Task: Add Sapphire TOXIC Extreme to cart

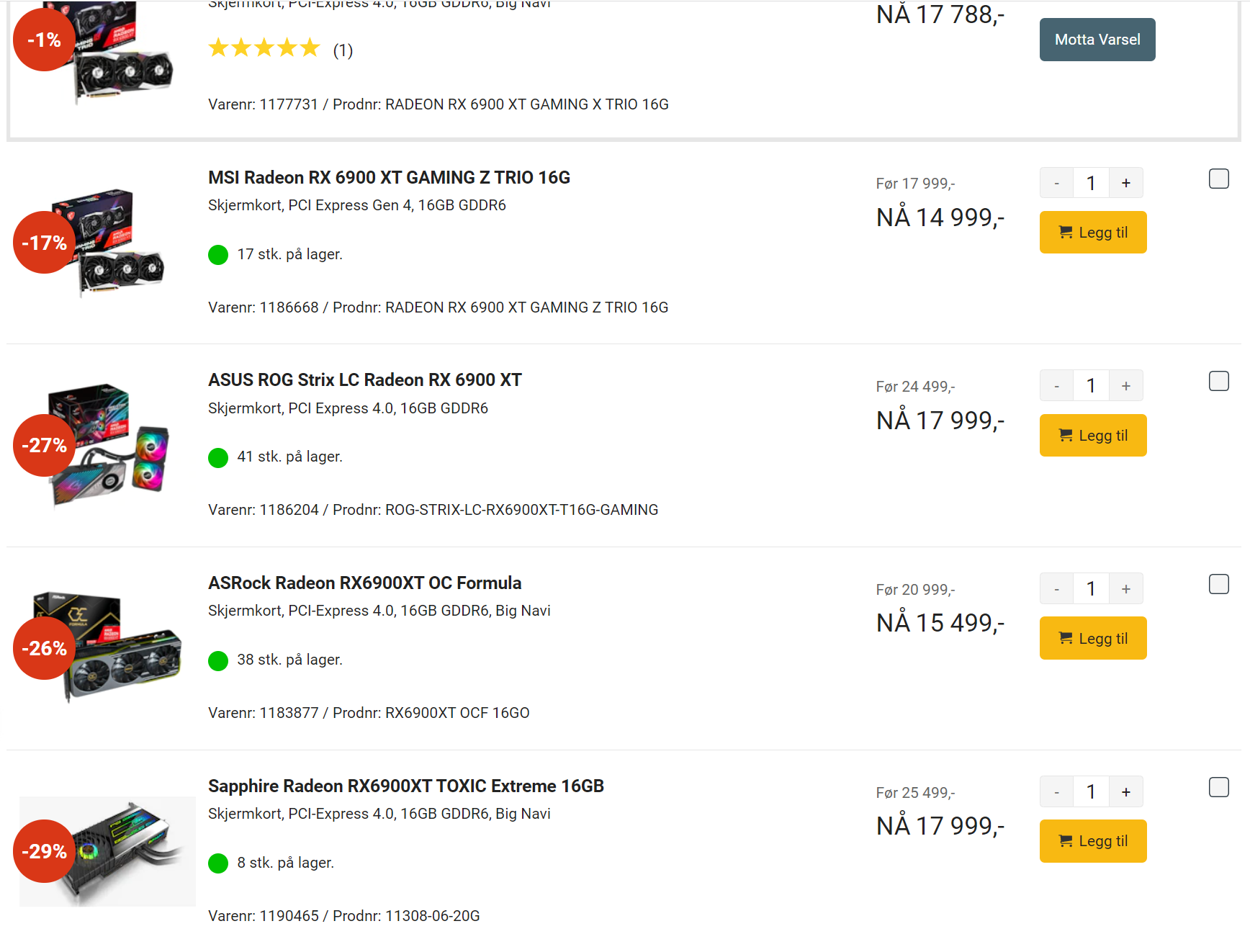Action: (x=1093, y=841)
